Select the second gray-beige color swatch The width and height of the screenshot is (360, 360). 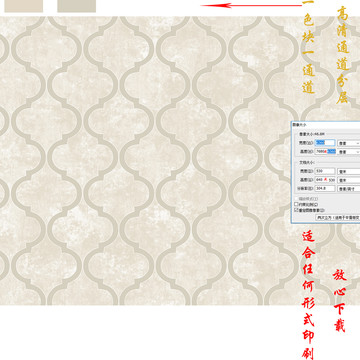point(77,6)
